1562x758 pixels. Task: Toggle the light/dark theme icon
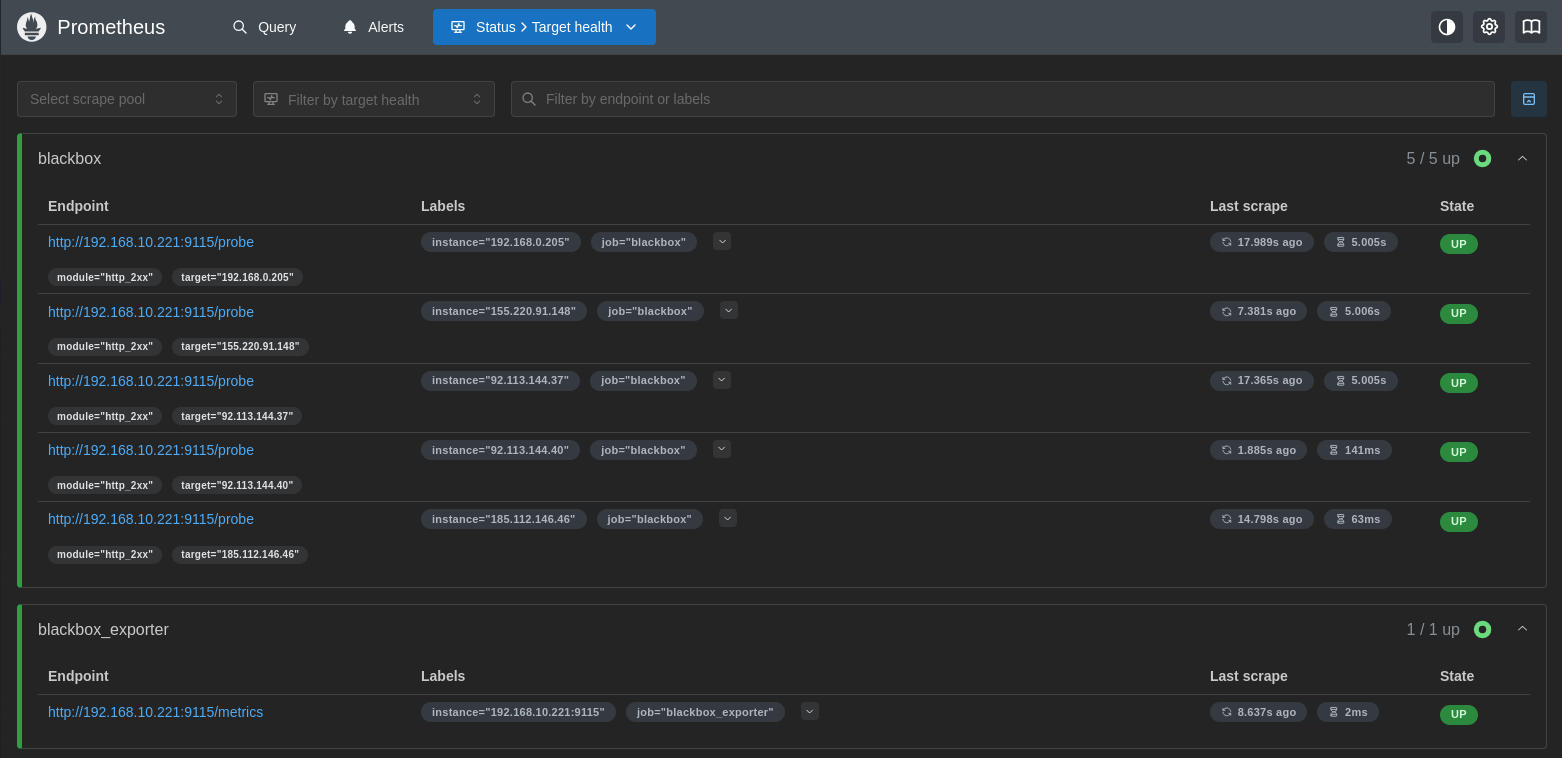[1446, 27]
